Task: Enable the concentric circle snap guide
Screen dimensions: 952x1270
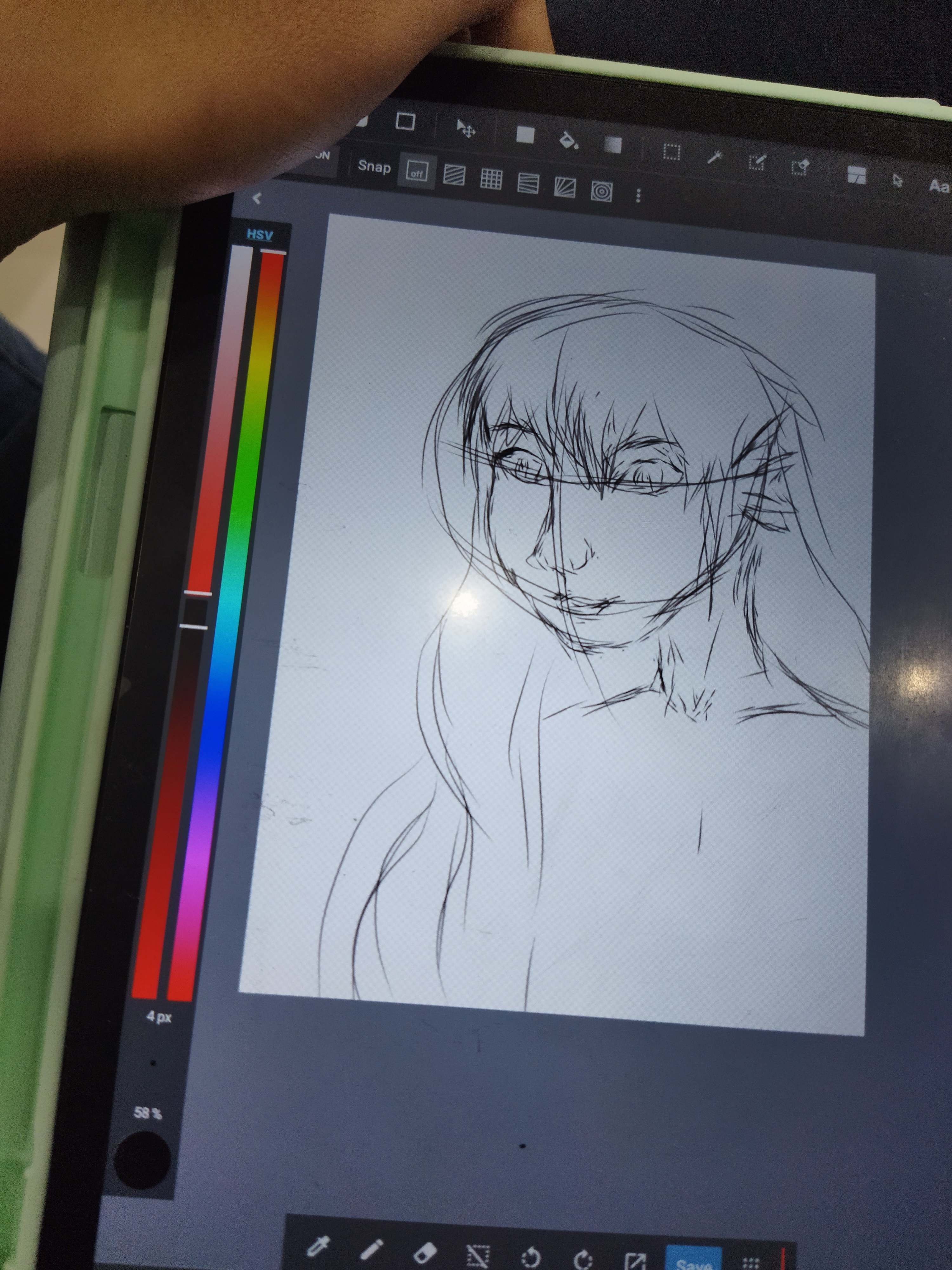Action: (601, 191)
